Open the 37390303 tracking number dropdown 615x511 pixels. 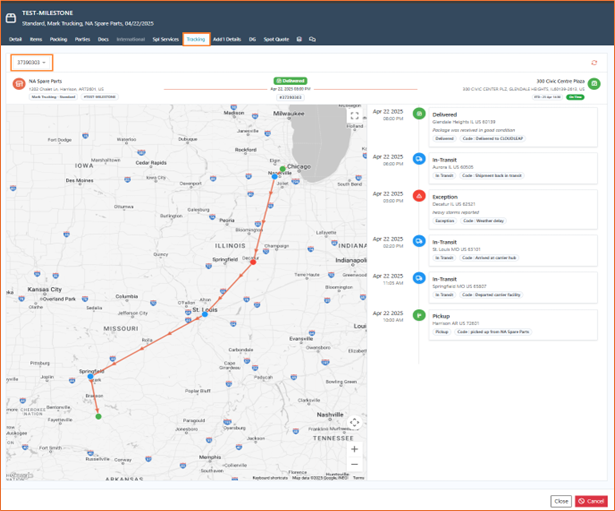(x=31, y=63)
